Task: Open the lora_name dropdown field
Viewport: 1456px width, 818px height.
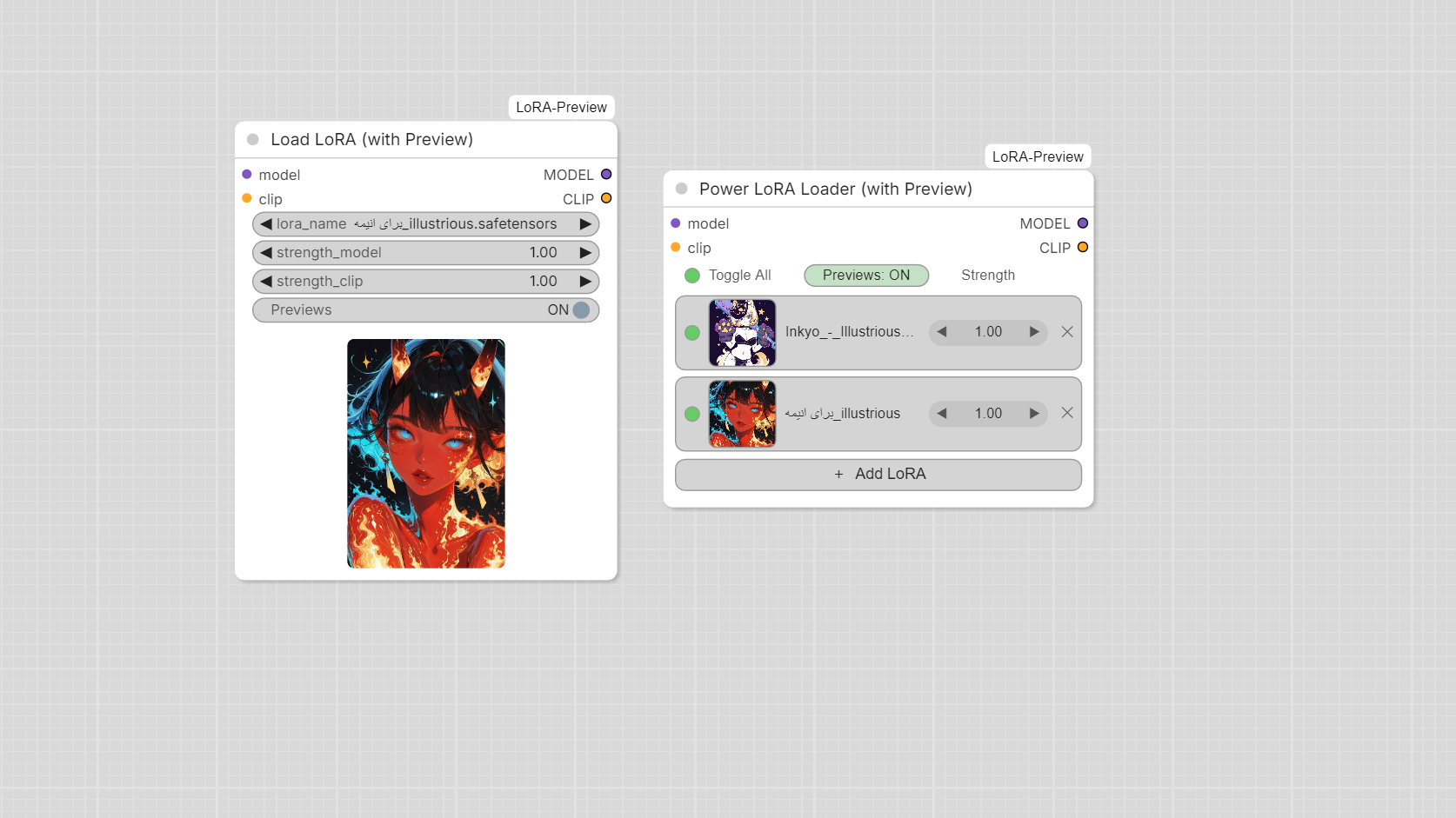Action: tap(425, 224)
